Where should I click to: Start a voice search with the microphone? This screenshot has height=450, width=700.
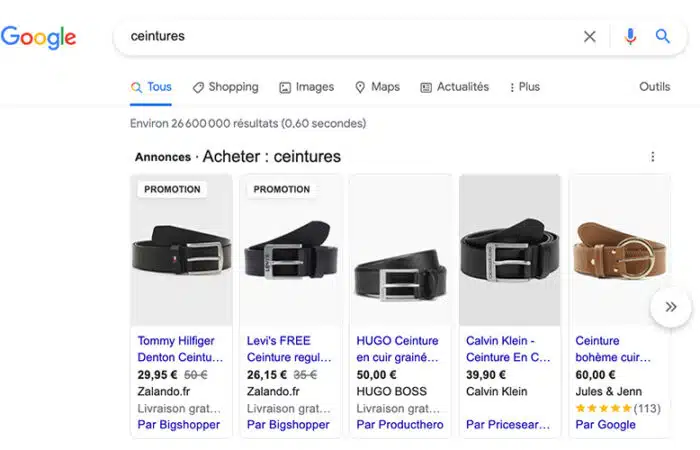[x=630, y=37]
